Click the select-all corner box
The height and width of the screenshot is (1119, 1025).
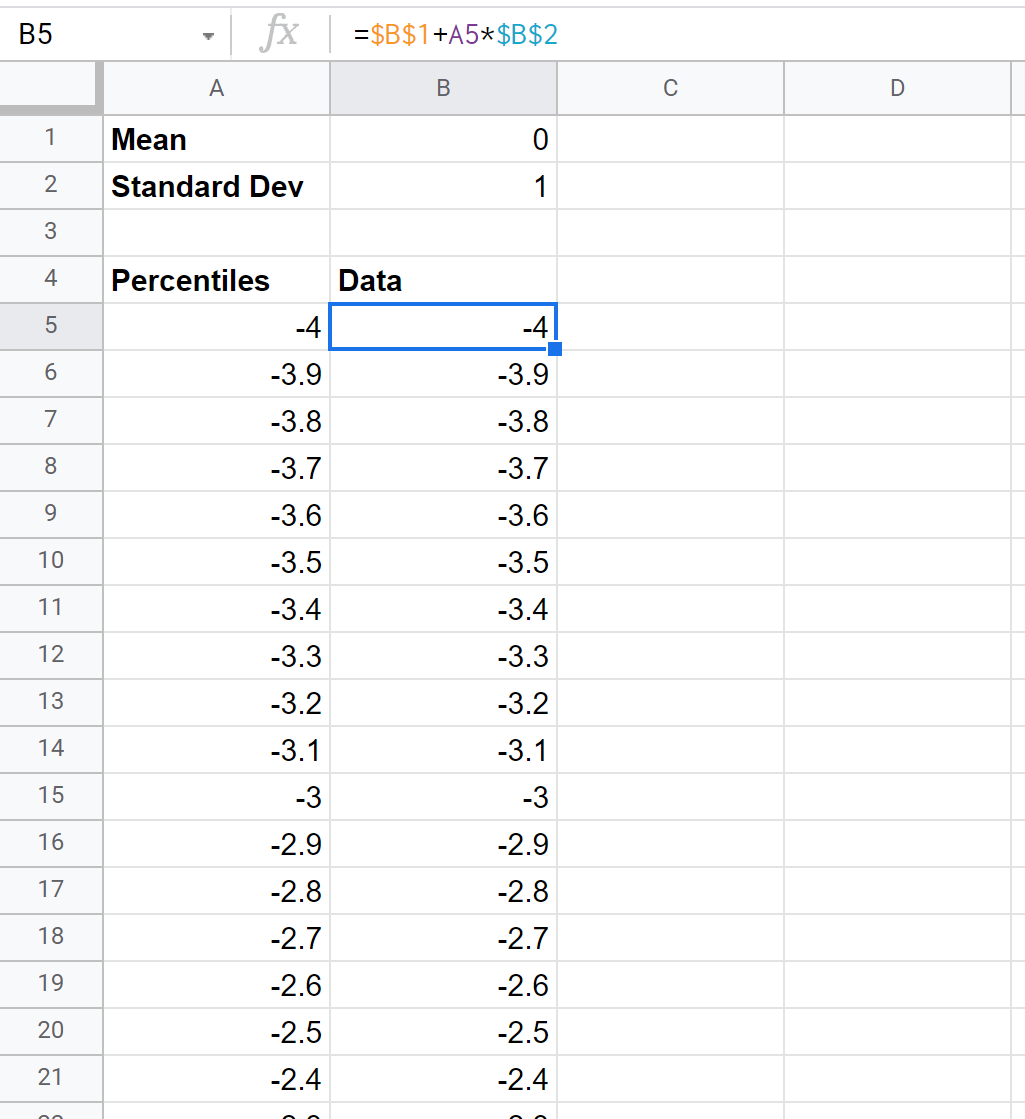click(x=50, y=88)
